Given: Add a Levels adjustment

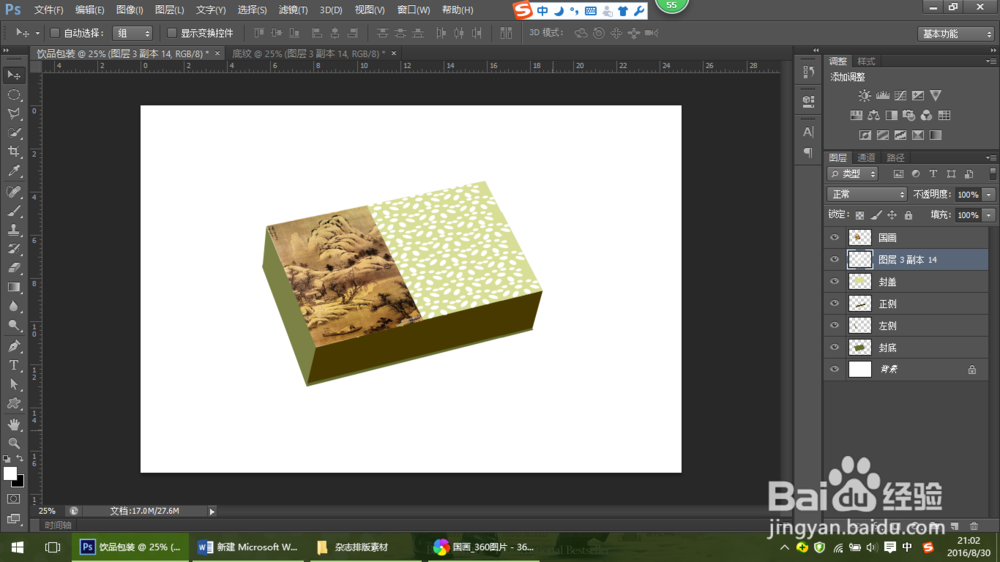Looking at the screenshot, I should (883, 96).
